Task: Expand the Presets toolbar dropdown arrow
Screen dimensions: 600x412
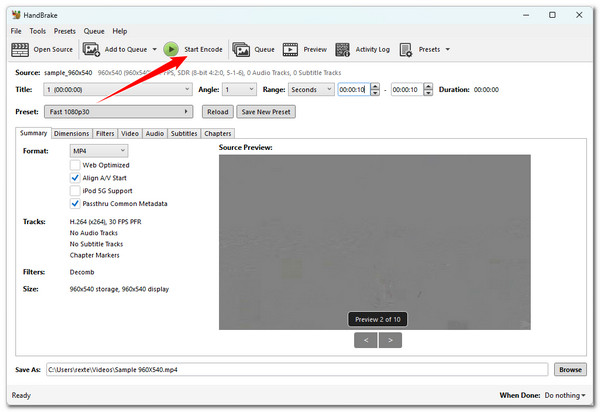Action: pos(448,49)
